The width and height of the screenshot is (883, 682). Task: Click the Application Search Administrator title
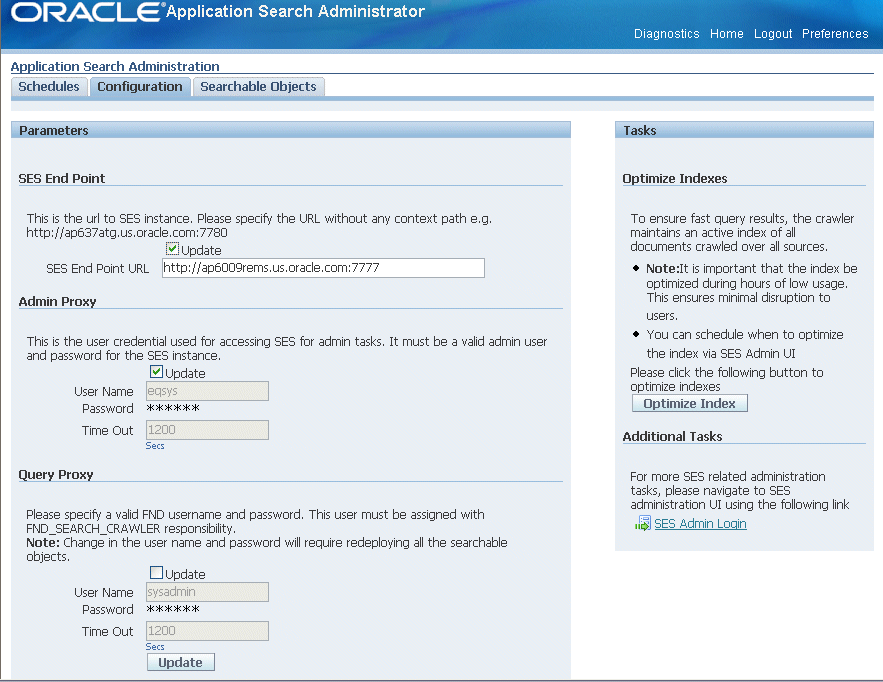point(296,11)
